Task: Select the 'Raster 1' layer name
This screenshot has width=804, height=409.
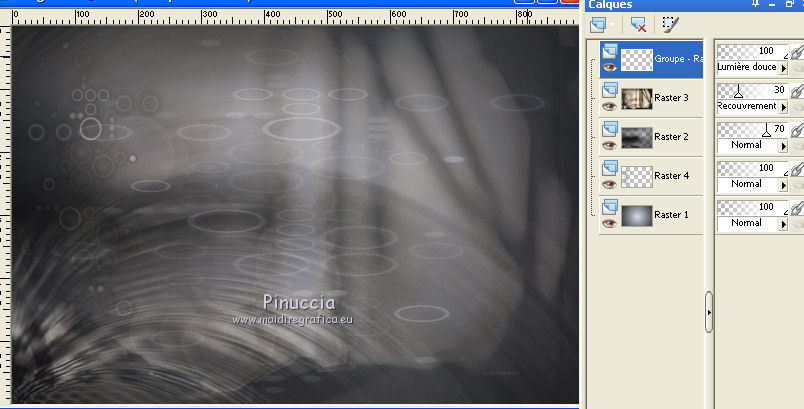Action: pos(671,215)
